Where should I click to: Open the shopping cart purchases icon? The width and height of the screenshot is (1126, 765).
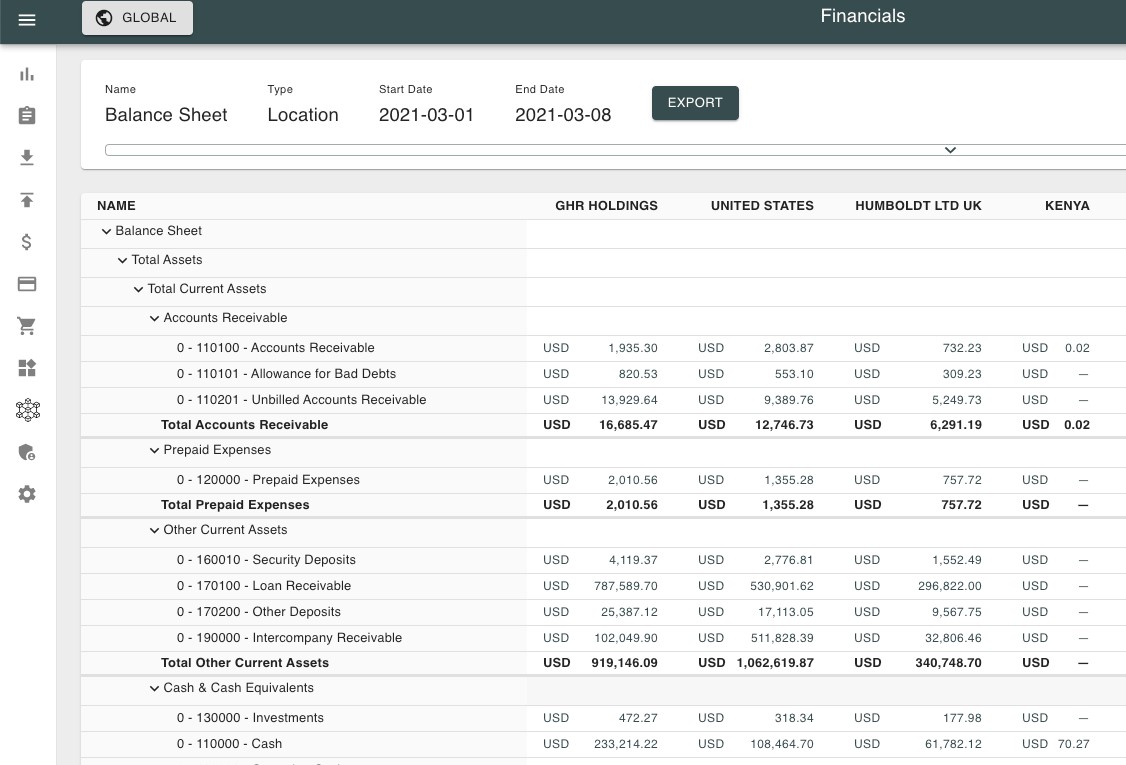[27, 326]
